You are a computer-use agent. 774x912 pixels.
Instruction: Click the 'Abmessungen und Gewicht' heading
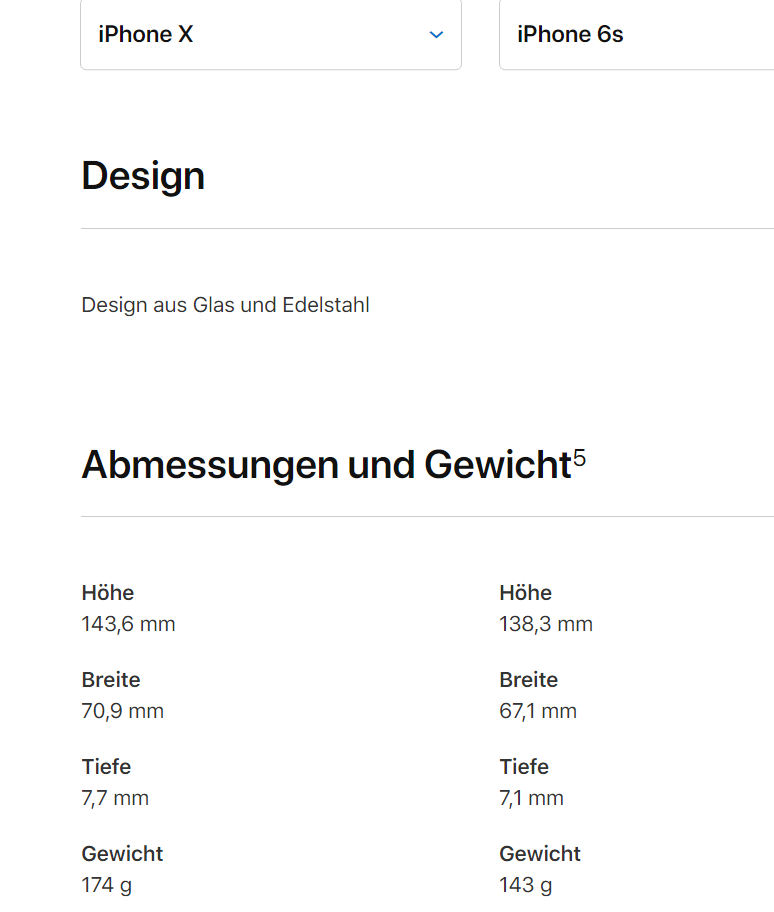327,465
